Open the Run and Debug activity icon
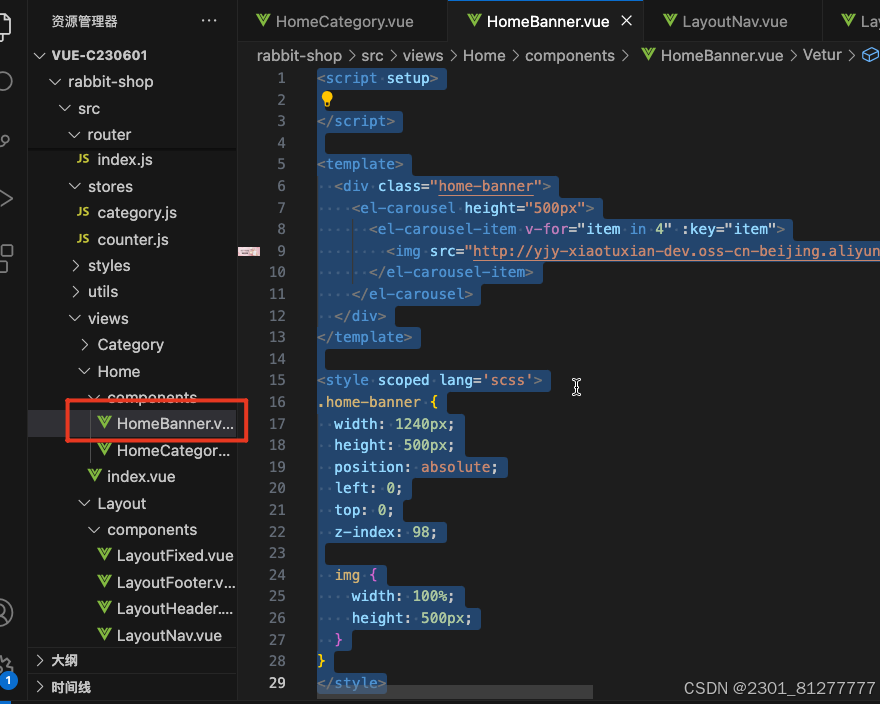880x704 pixels. point(6,198)
